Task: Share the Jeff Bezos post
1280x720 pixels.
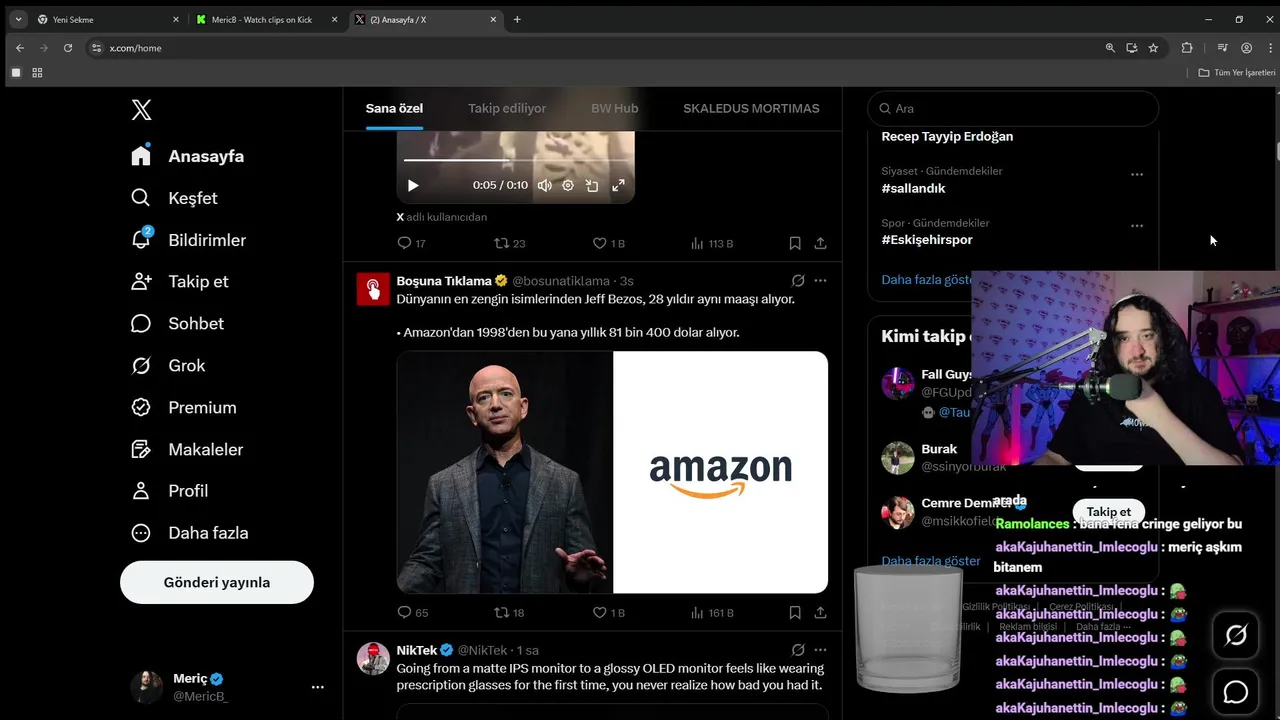Action: 820,613
